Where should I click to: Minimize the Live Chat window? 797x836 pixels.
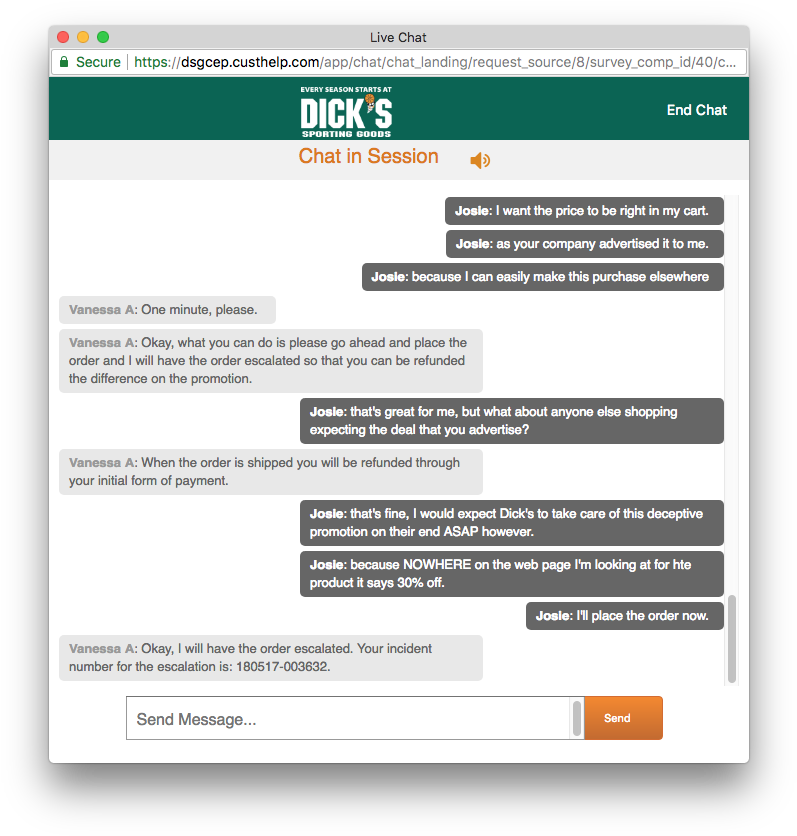point(83,37)
